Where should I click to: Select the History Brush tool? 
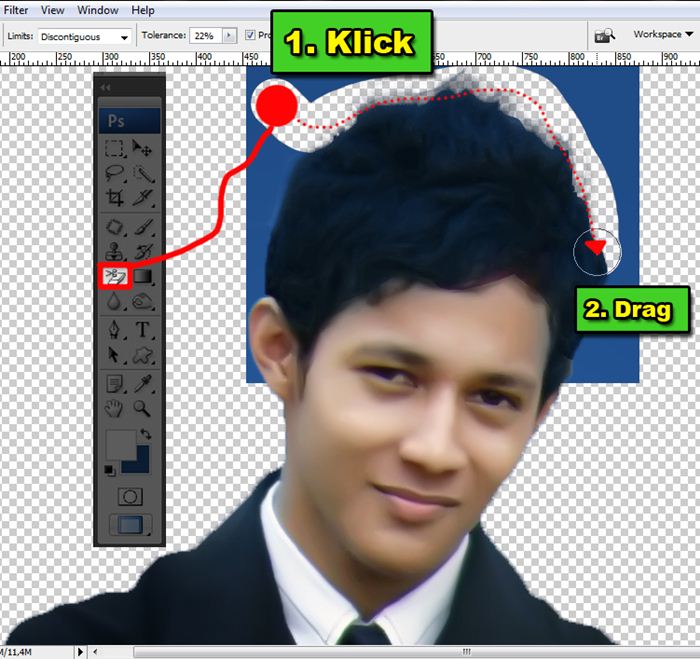coord(142,251)
